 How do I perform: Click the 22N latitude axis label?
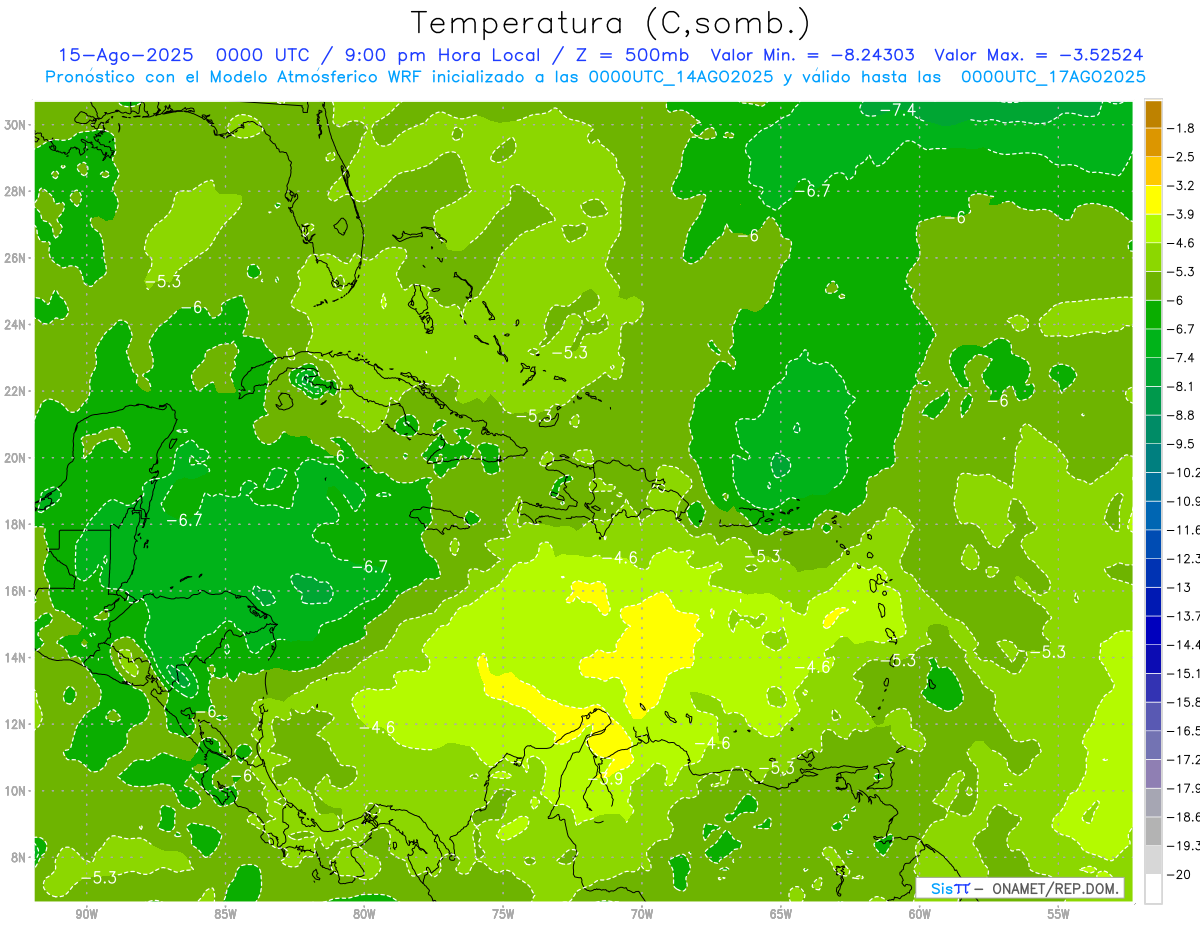17,391
